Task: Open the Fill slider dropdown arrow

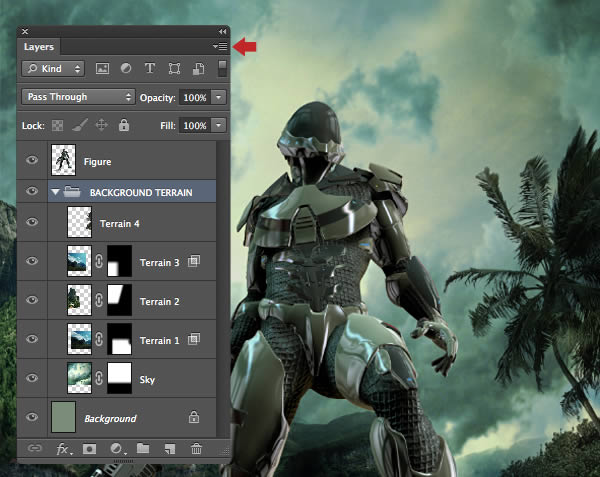Action: coord(218,125)
